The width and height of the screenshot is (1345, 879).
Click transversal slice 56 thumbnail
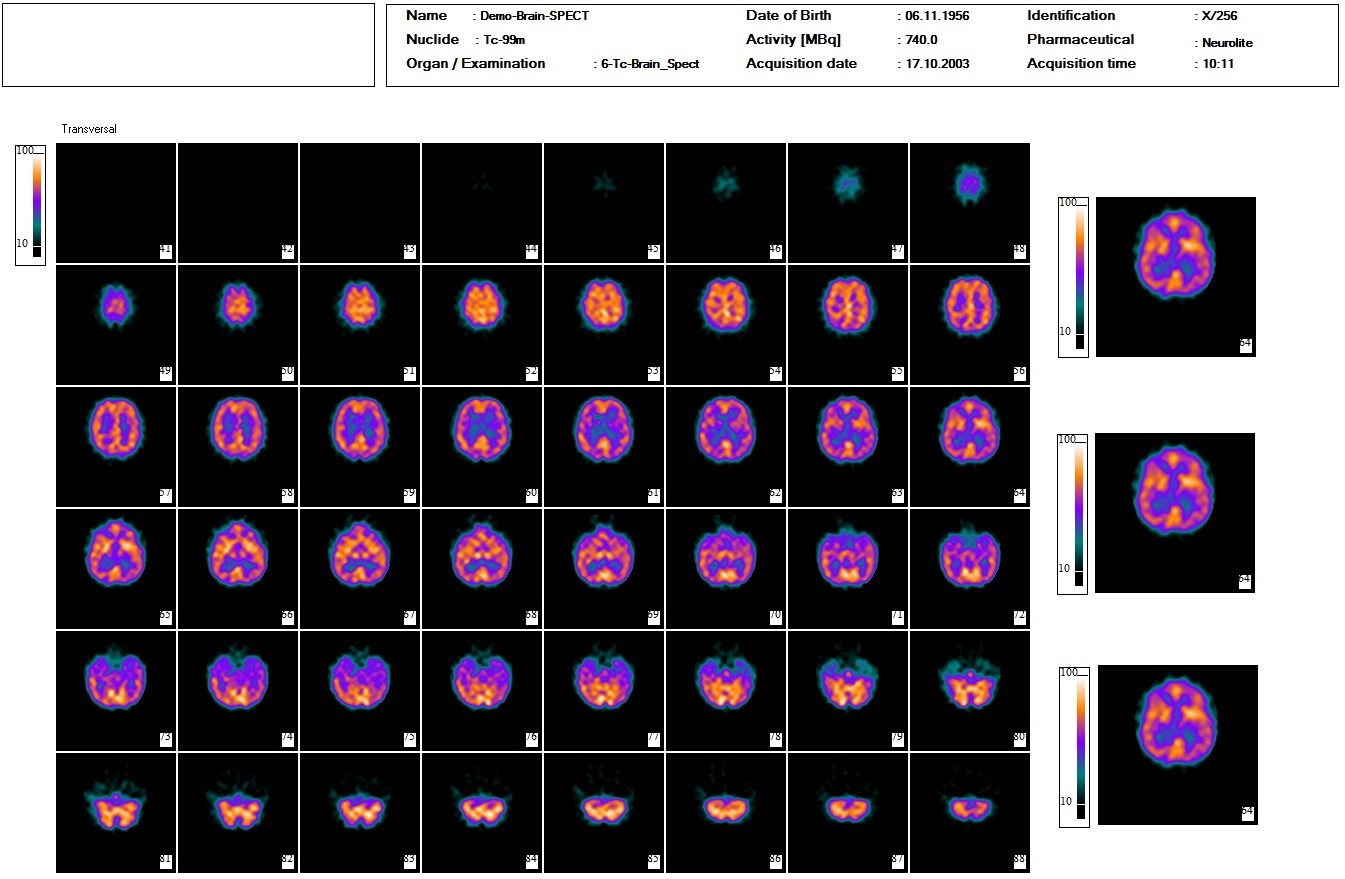point(969,324)
